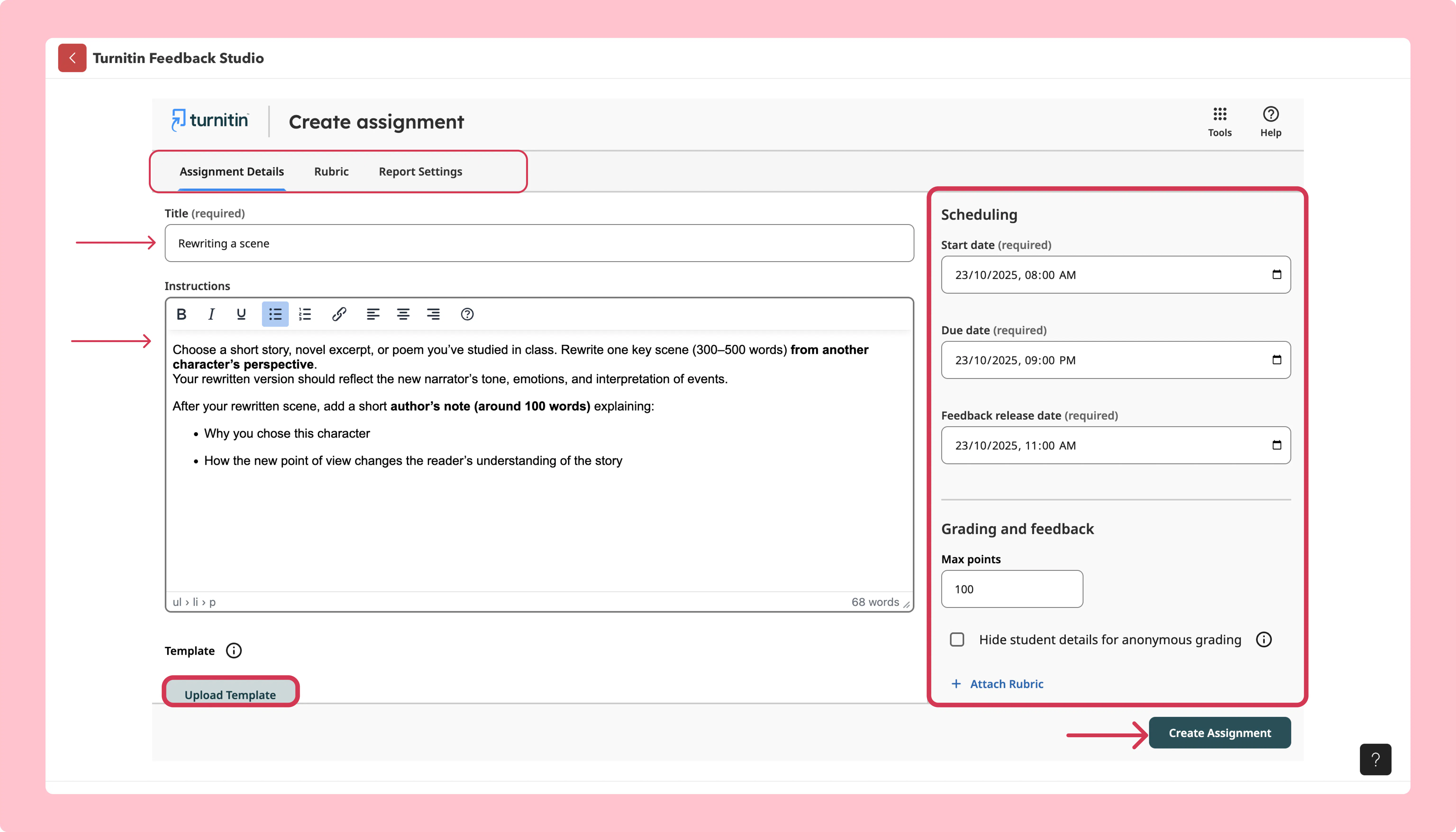This screenshot has height=832, width=1456.
Task: Click the red back arrow button
Action: (x=72, y=58)
